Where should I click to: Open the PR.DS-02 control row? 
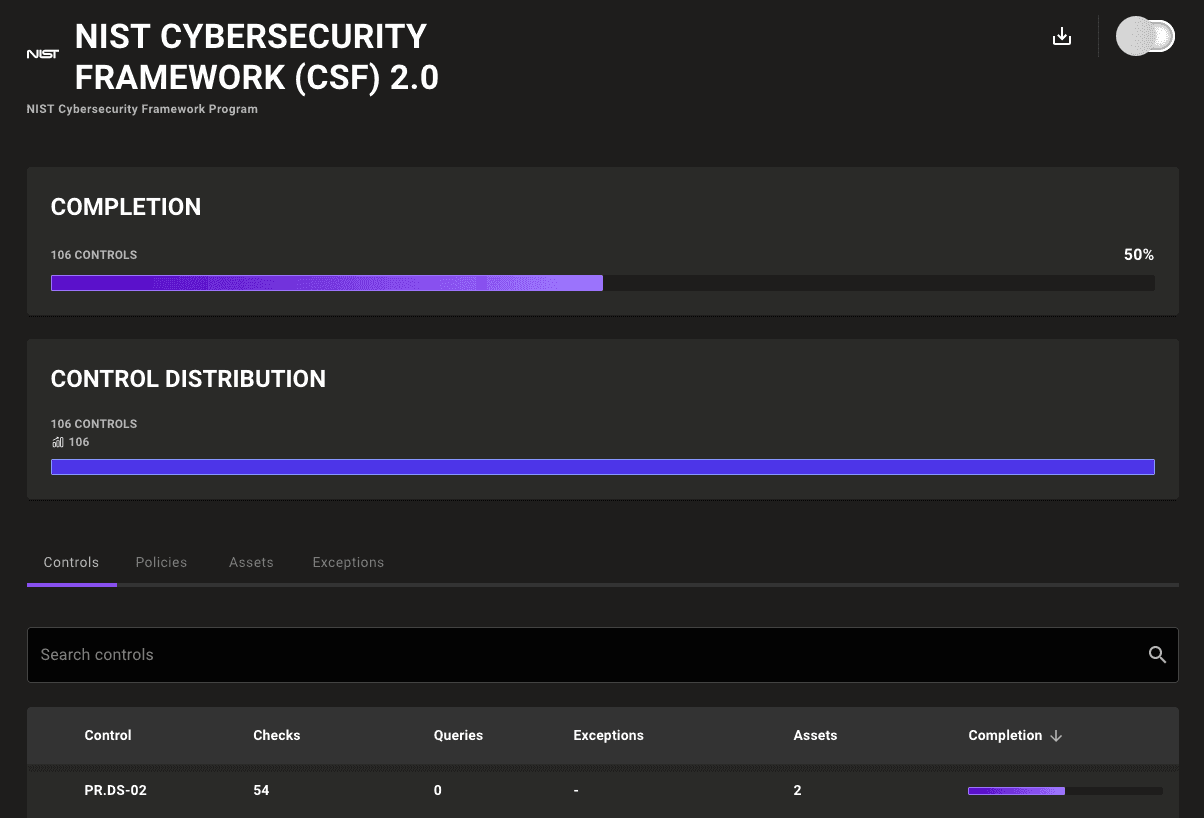(x=116, y=790)
